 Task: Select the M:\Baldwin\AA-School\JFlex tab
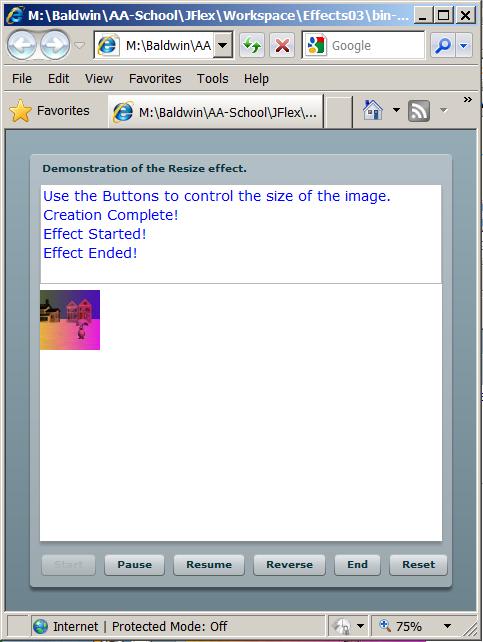[215, 112]
